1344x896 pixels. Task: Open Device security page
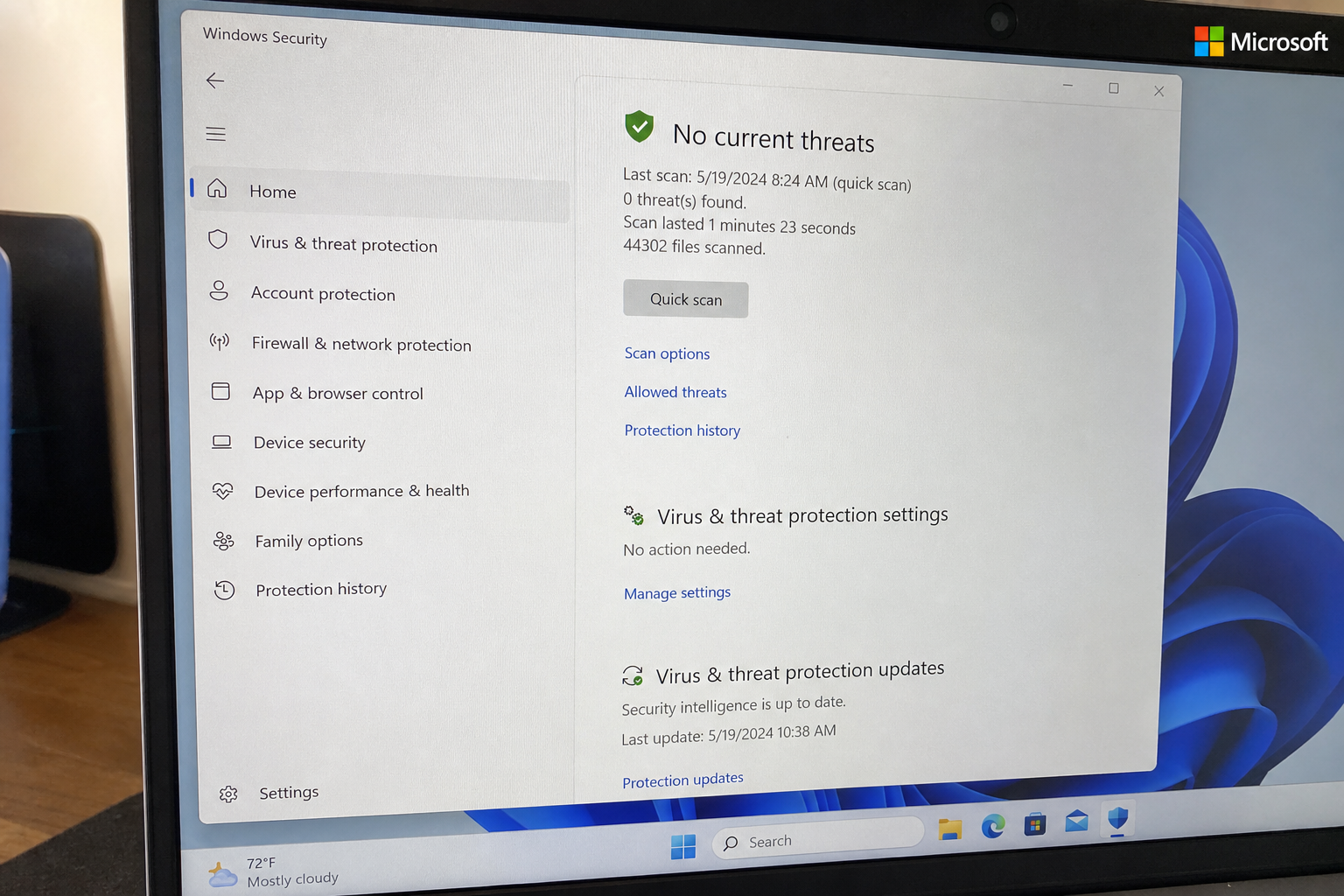(310, 443)
